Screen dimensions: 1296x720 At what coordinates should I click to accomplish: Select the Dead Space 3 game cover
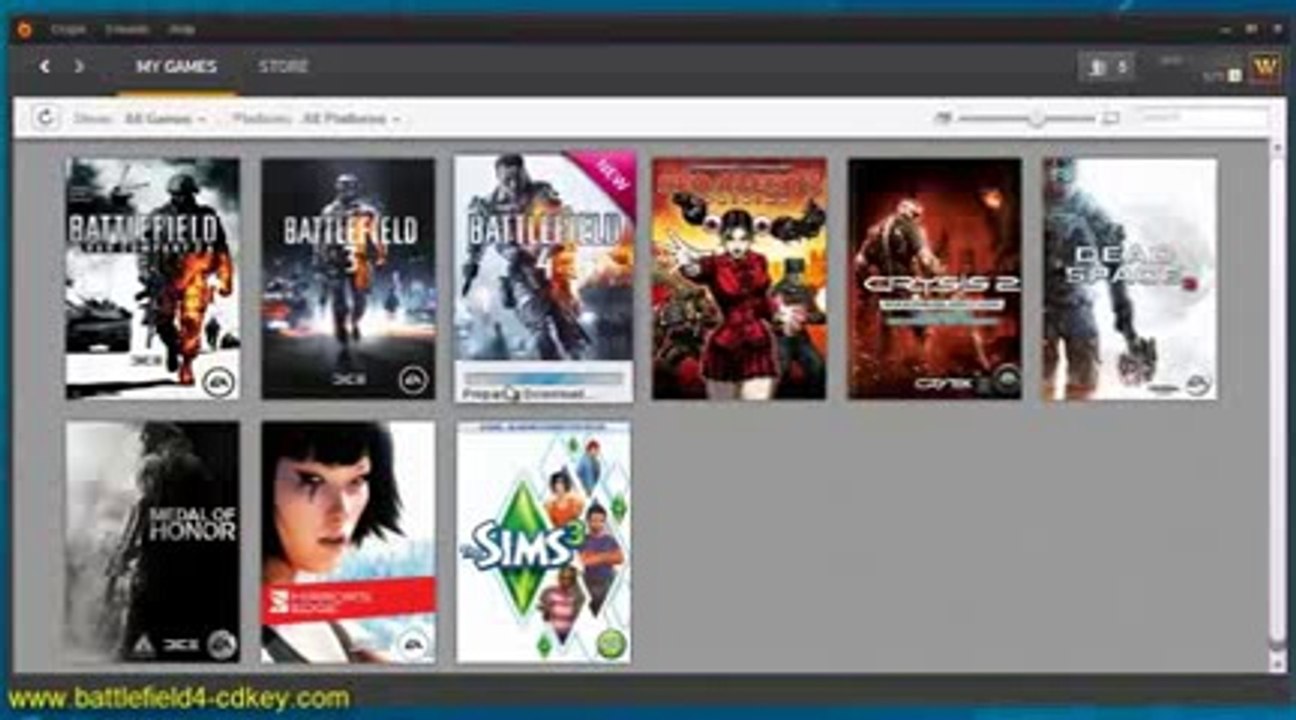[x=1130, y=278]
